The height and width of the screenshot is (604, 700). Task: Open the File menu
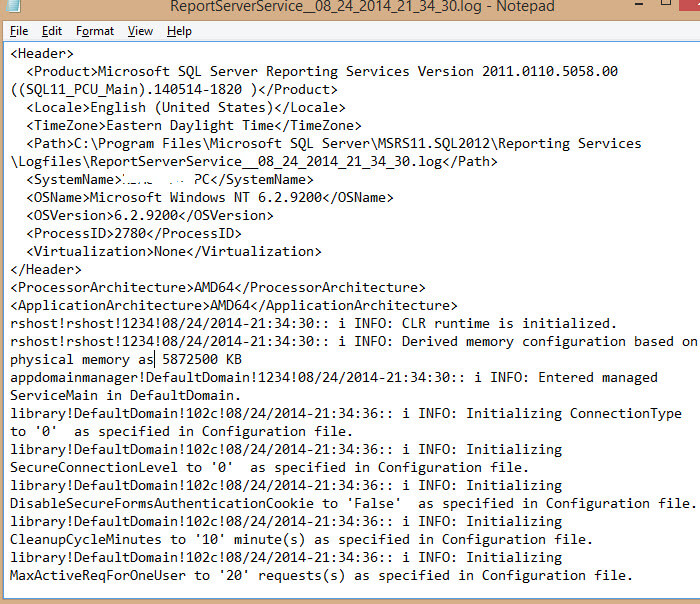coord(19,31)
